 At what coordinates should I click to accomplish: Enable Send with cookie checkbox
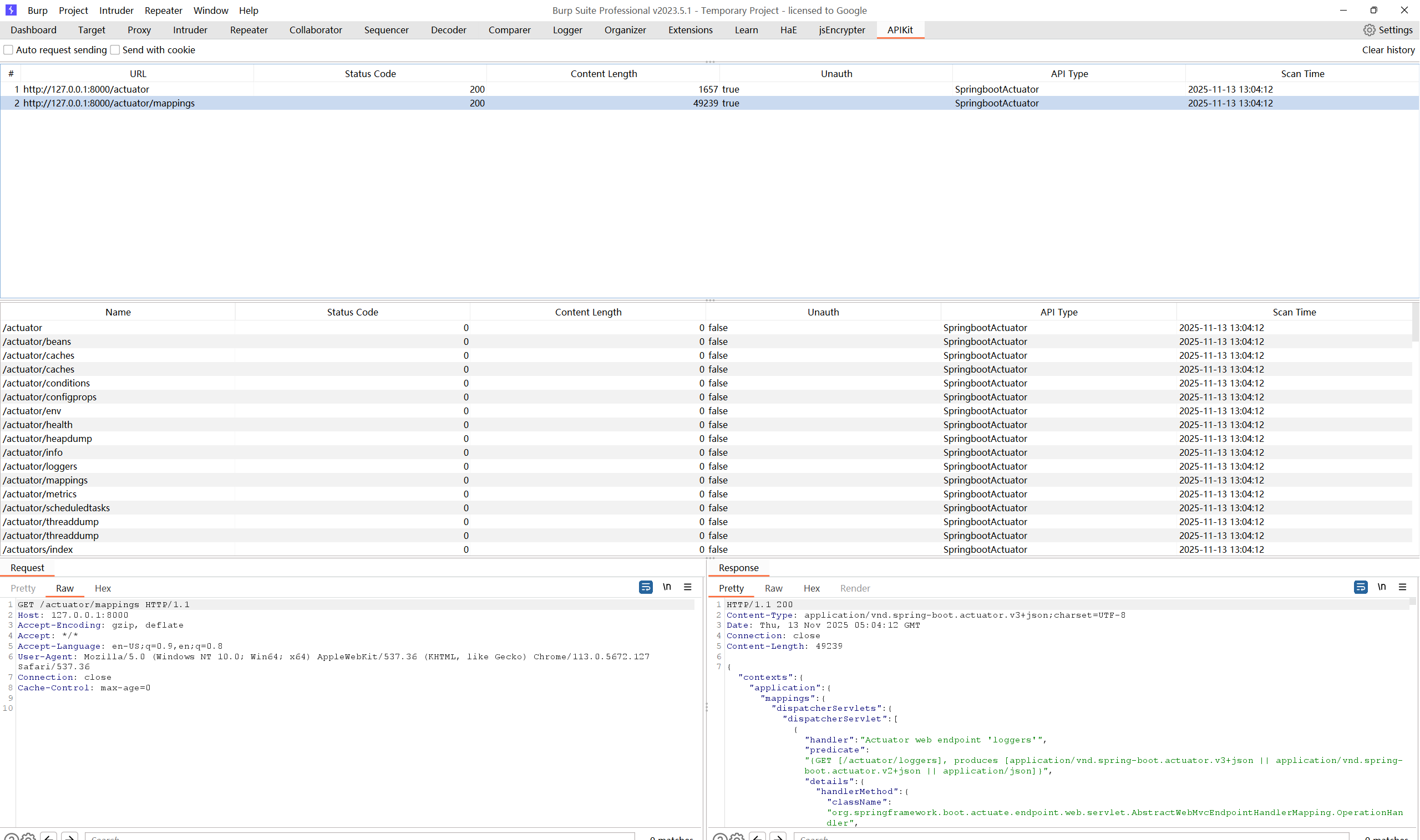115,50
